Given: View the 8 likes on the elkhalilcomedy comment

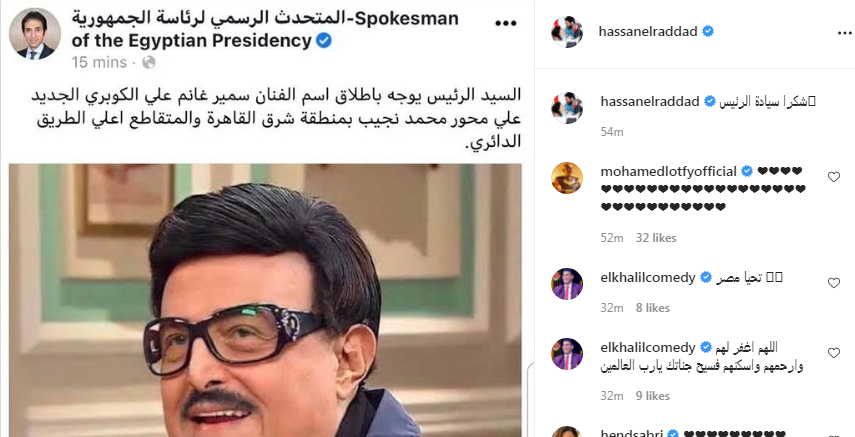Looking at the screenshot, I should [x=653, y=308].
